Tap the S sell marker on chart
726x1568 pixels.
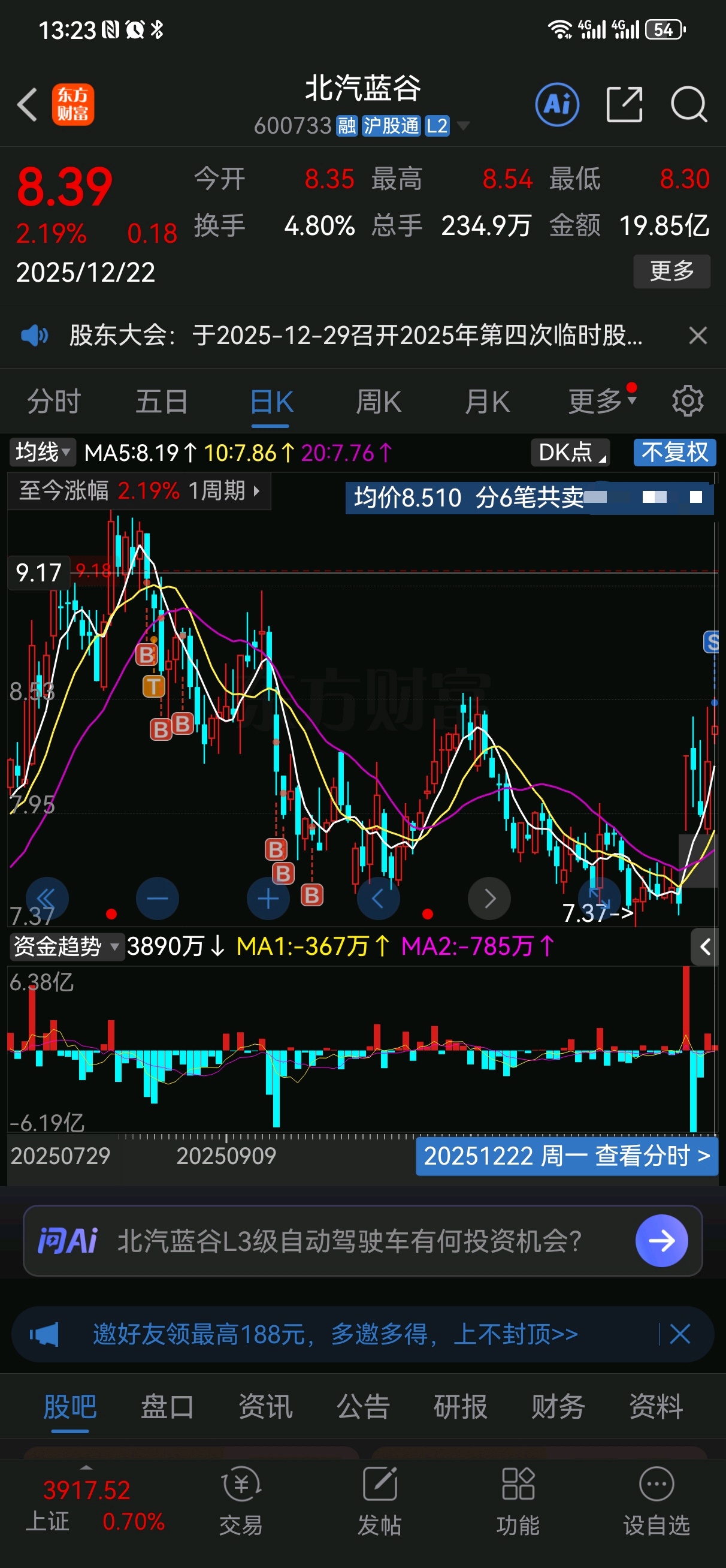pyautogui.click(x=712, y=641)
